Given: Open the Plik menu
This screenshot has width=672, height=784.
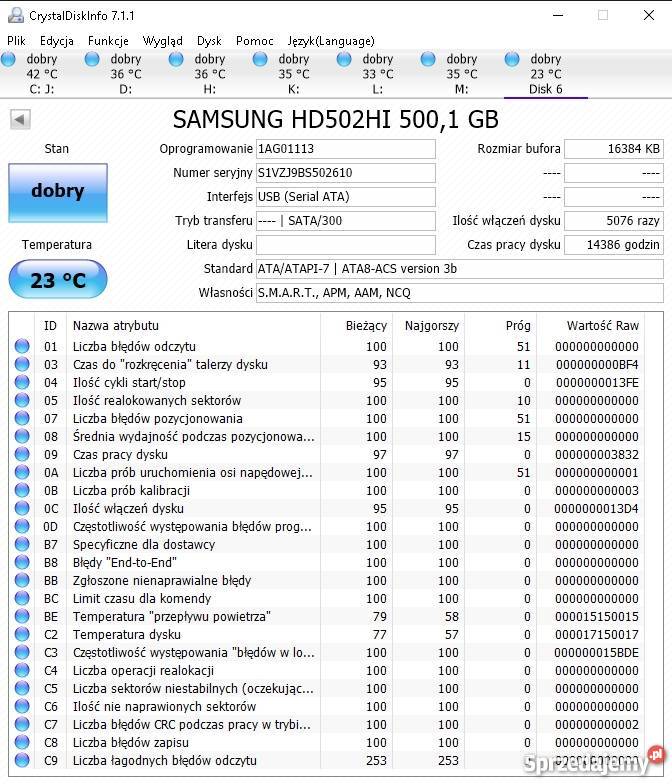Looking at the screenshot, I should (x=16, y=40).
